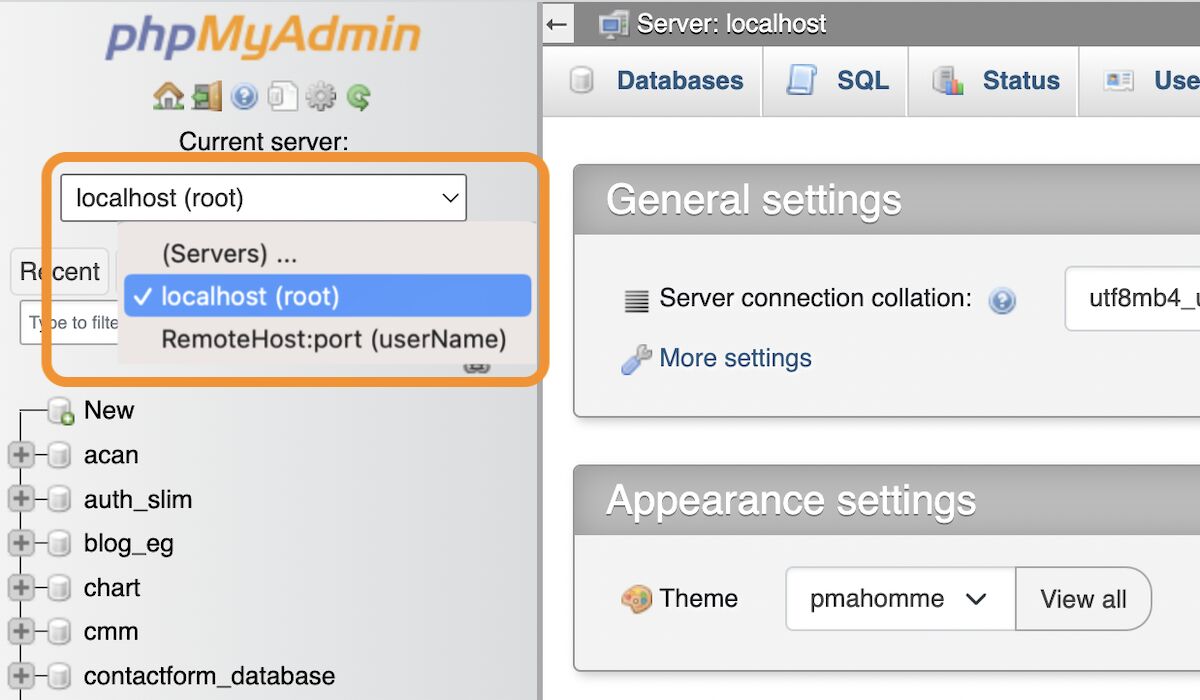The height and width of the screenshot is (700, 1200).
Task: Open phpMyAdmin documentation via question mark icon
Action: click(243, 96)
